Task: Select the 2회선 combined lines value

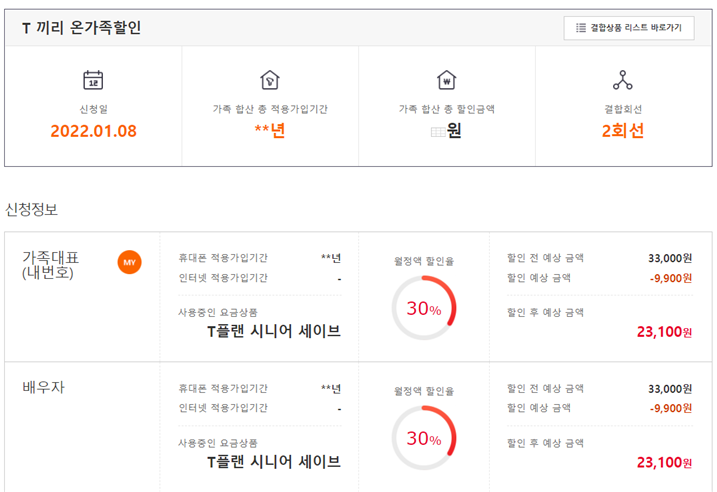Action: tap(623, 131)
